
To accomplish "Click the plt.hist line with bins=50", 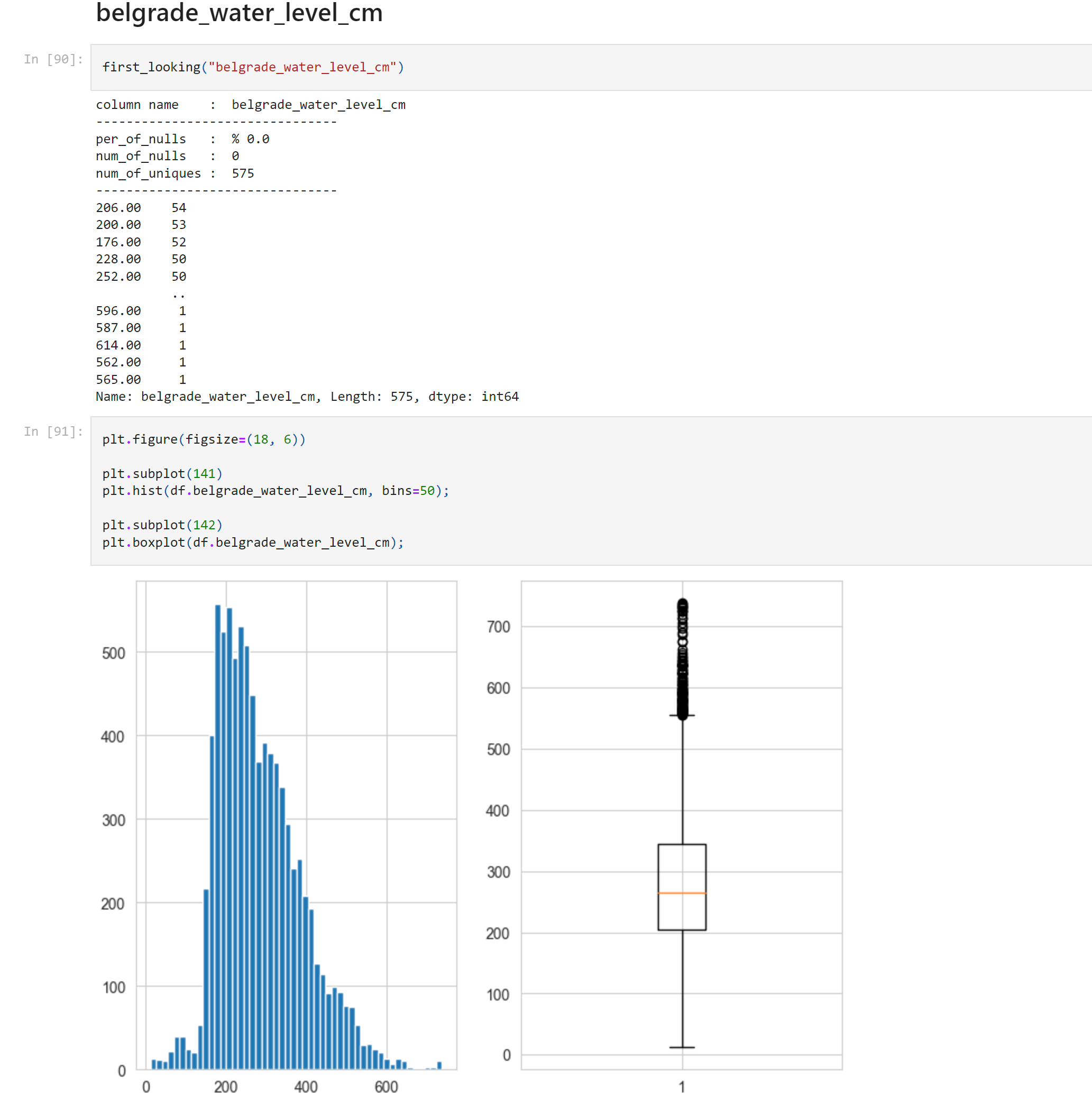I will pyautogui.click(x=276, y=491).
